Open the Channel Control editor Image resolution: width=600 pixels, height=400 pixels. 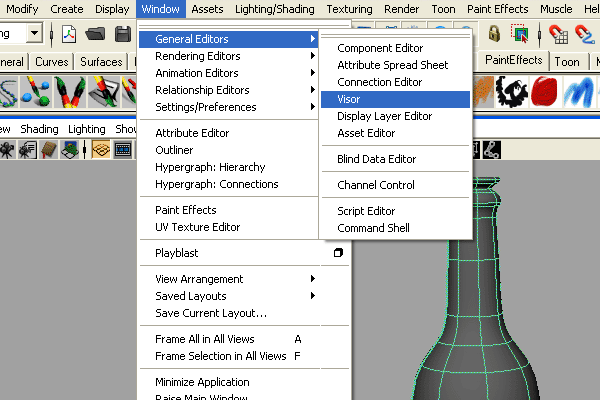[395, 185]
